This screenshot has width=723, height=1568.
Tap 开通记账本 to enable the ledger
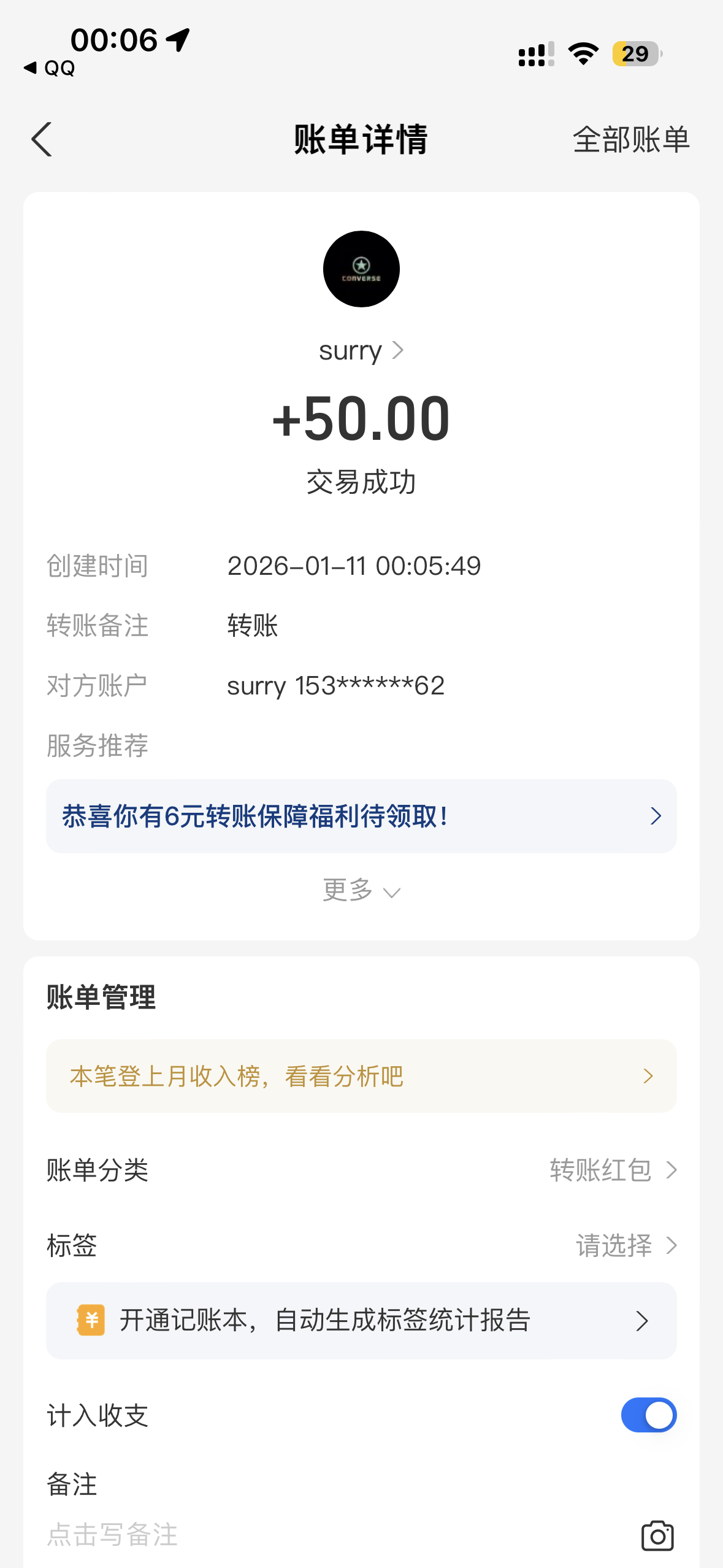click(x=361, y=1320)
